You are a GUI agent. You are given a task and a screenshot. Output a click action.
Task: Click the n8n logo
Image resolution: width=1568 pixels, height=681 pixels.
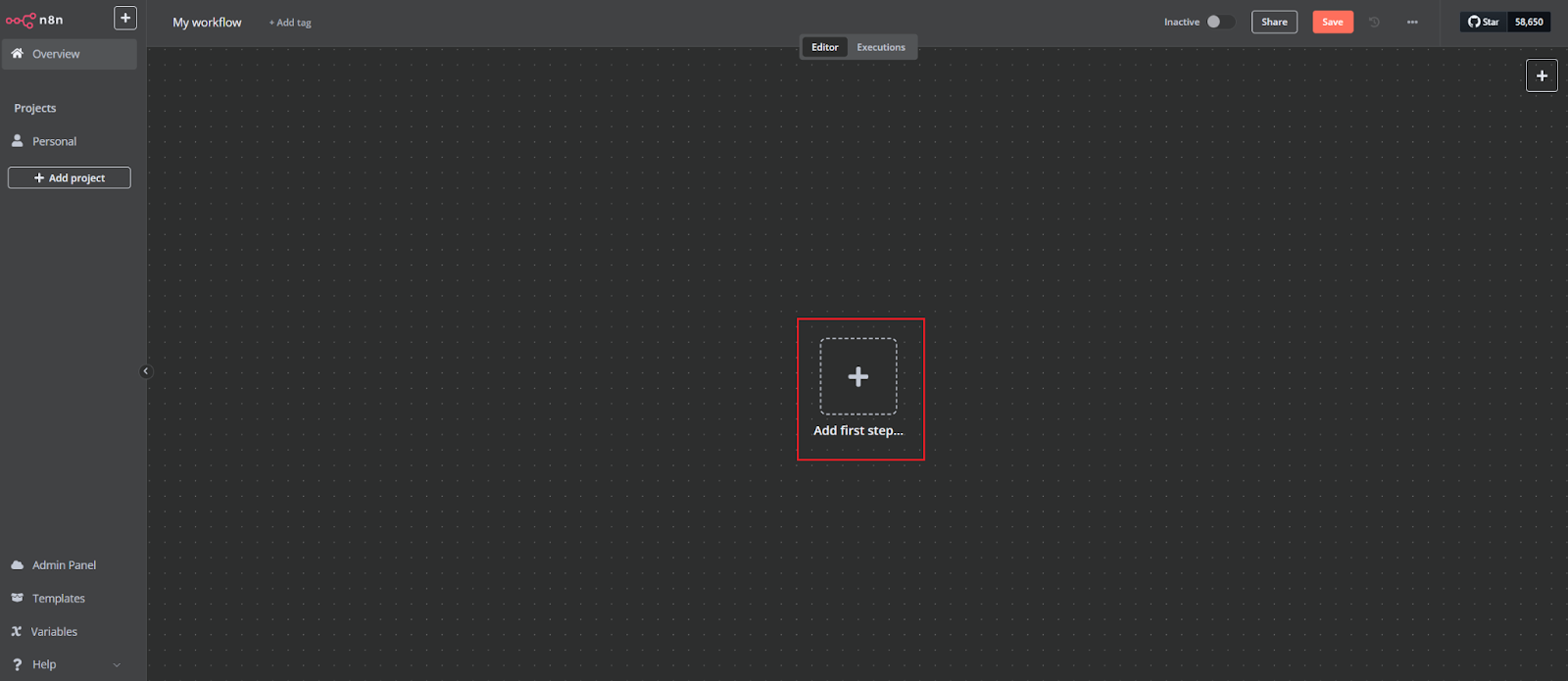click(x=34, y=20)
